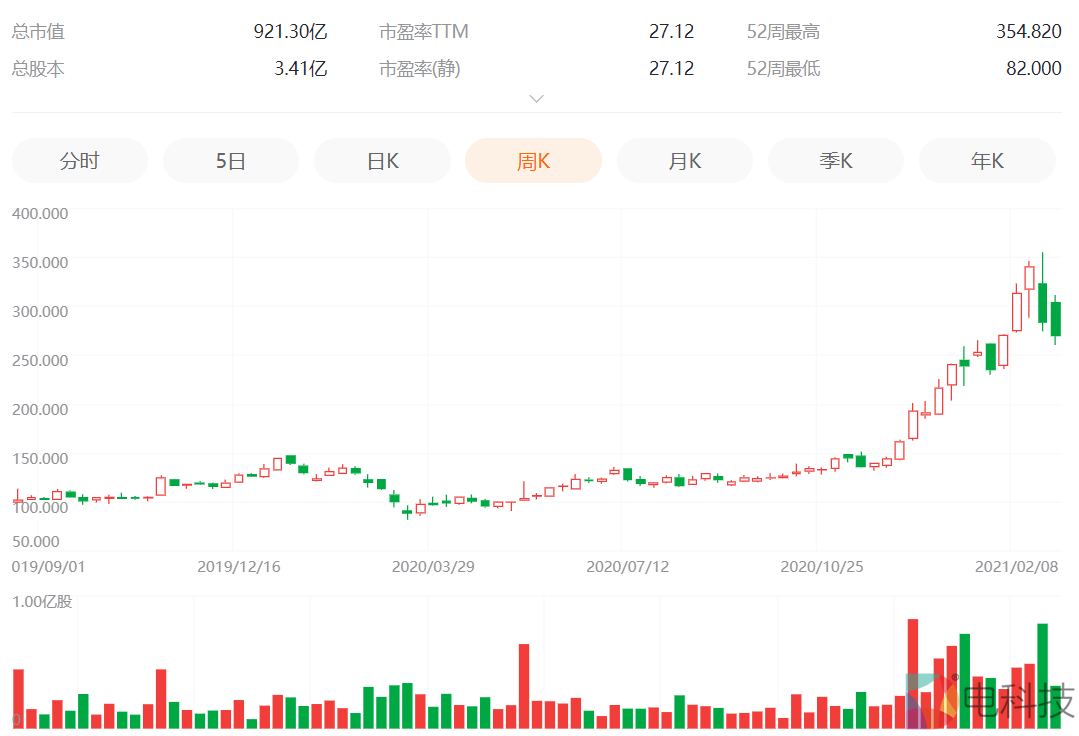Click the 总市值 value 921.30亿
Screen dimensions: 1079x736
coord(290,32)
